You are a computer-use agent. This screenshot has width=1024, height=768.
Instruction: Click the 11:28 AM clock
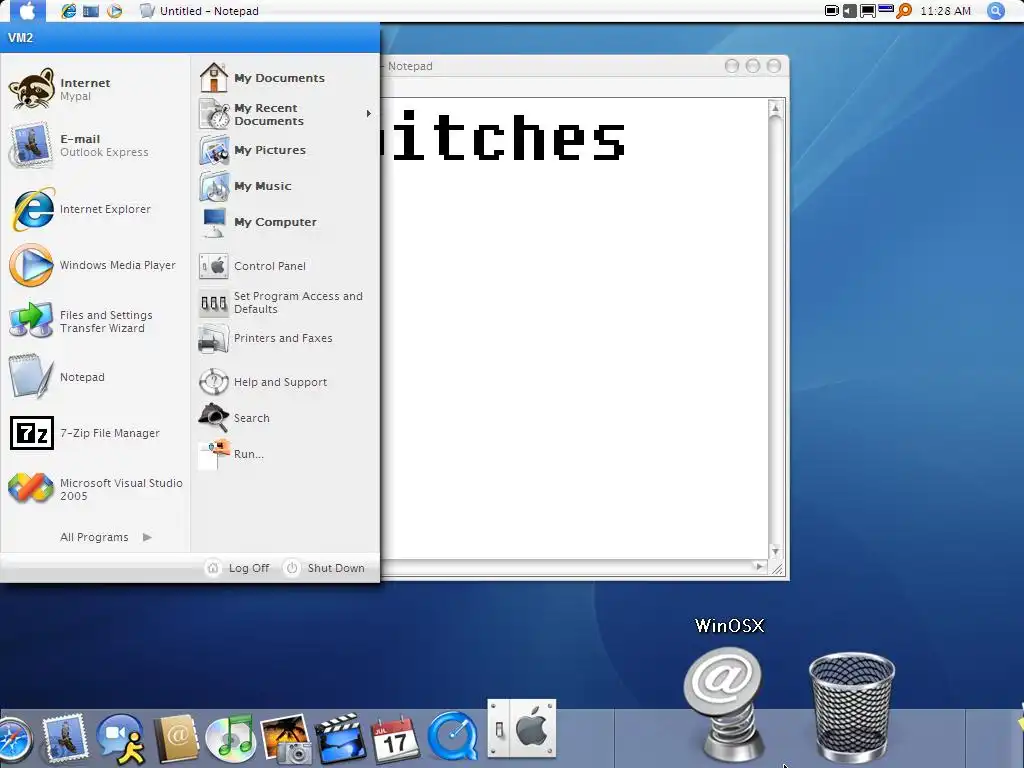(945, 11)
